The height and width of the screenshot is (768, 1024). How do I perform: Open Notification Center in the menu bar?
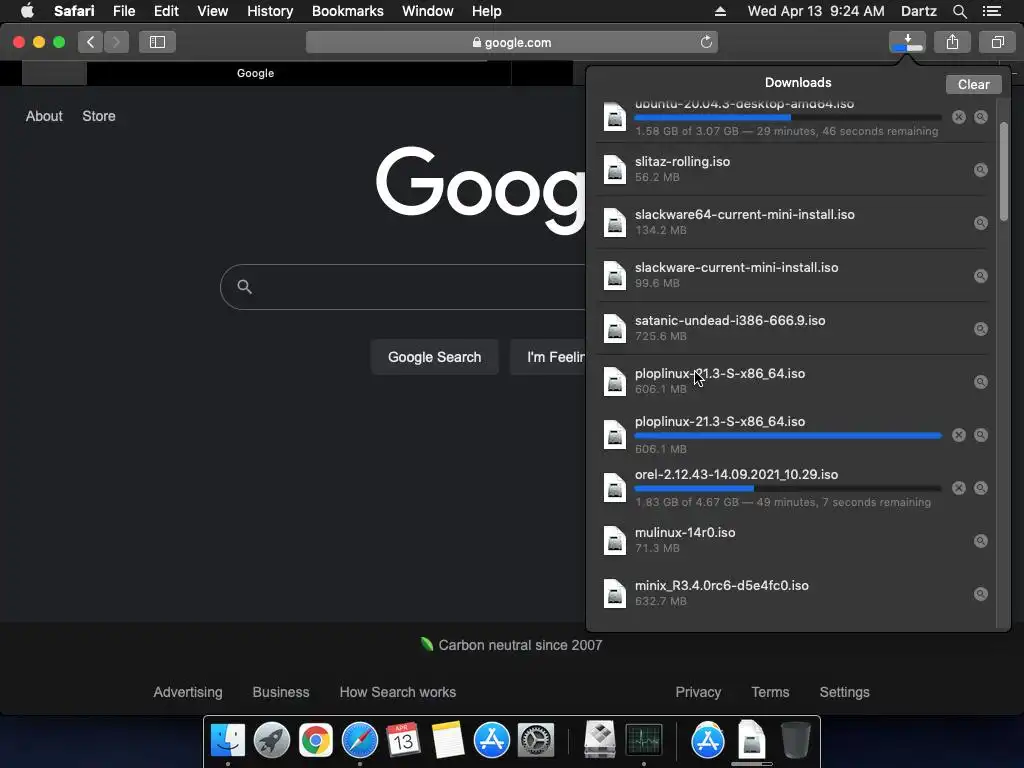[992, 11]
